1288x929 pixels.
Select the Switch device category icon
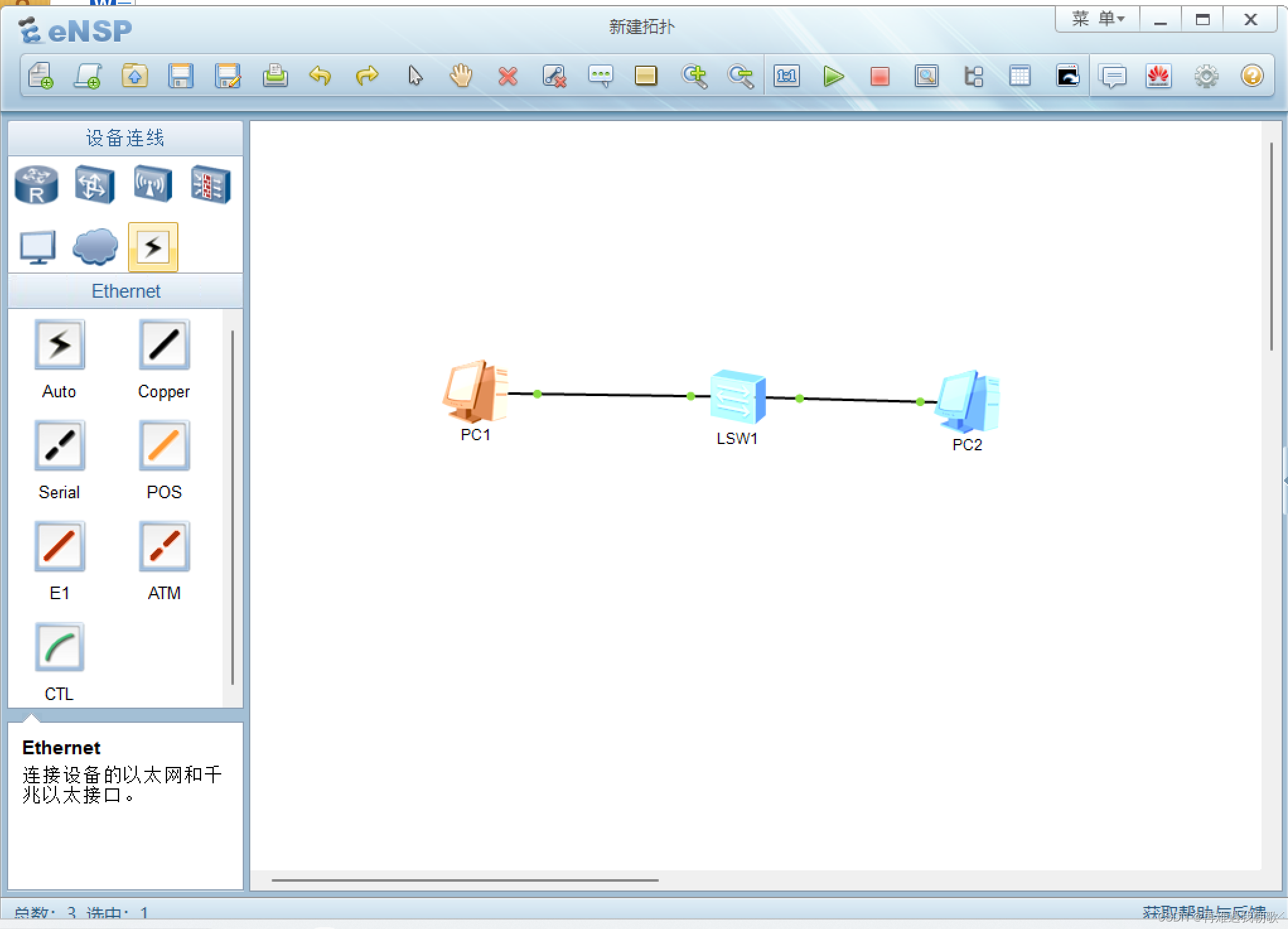[95, 185]
